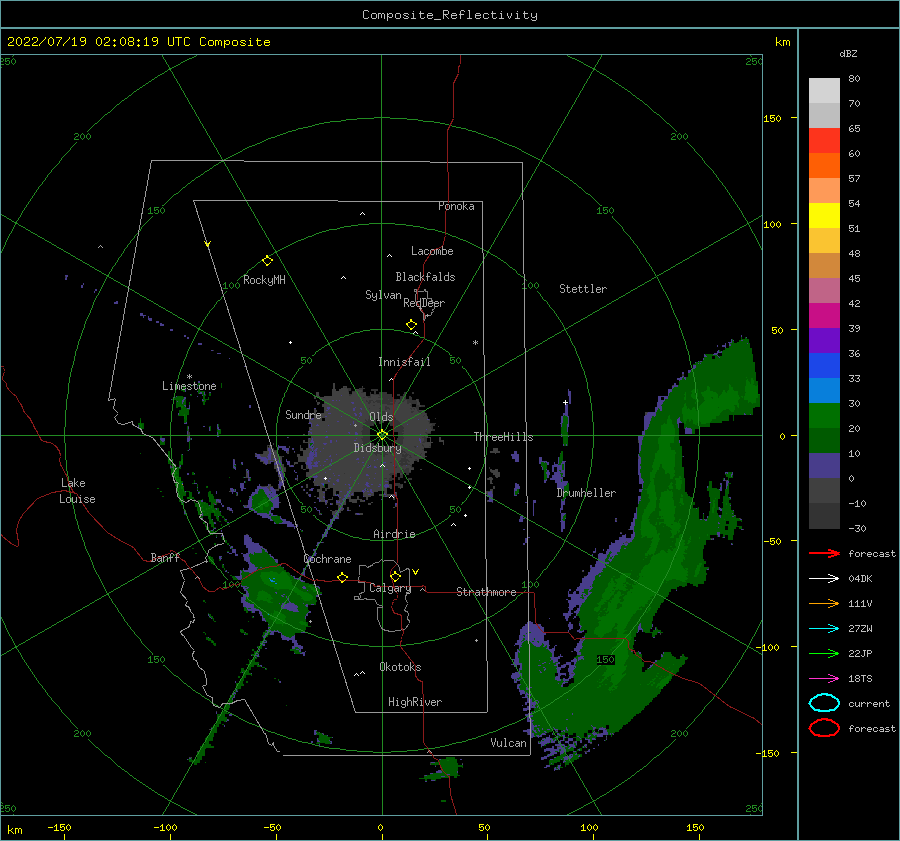The height and width of the screenshot is (841, 900).
Task: Click the Lacombe town label
Action: pyautogui.click(x=432, y=251)
